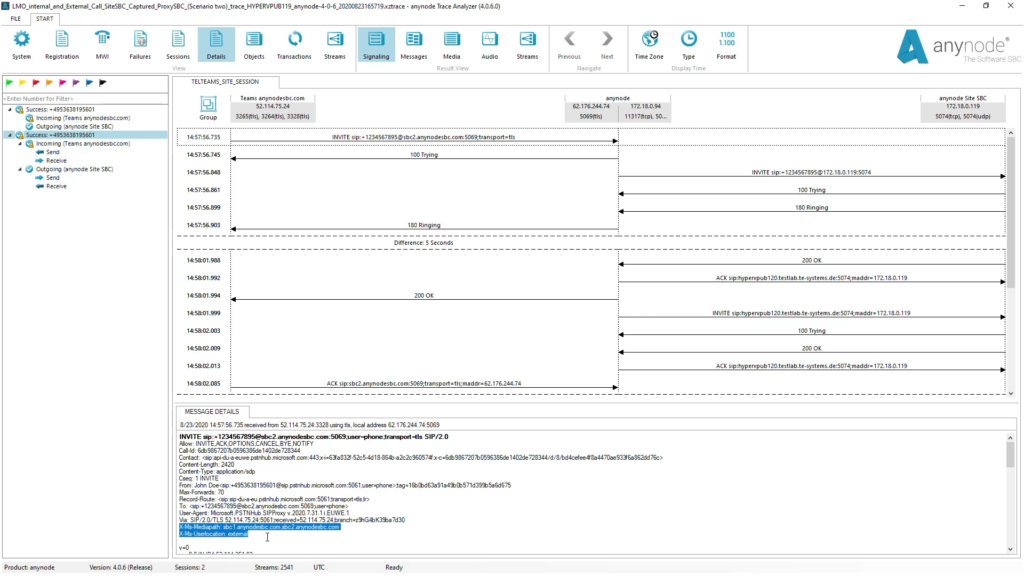Select the MESSAGE DETAILS tab
The width and height of the screenshot is (1024, 576).
pyautogui.click(x=212, y=411)
